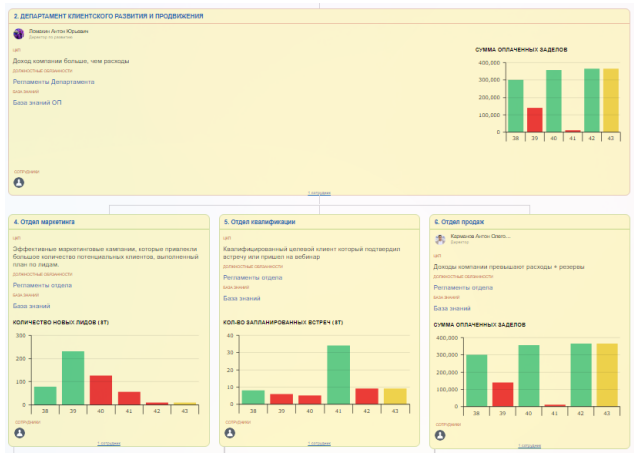Click the week 41 bar in the planned meetings chart

[x=339, y=374]
